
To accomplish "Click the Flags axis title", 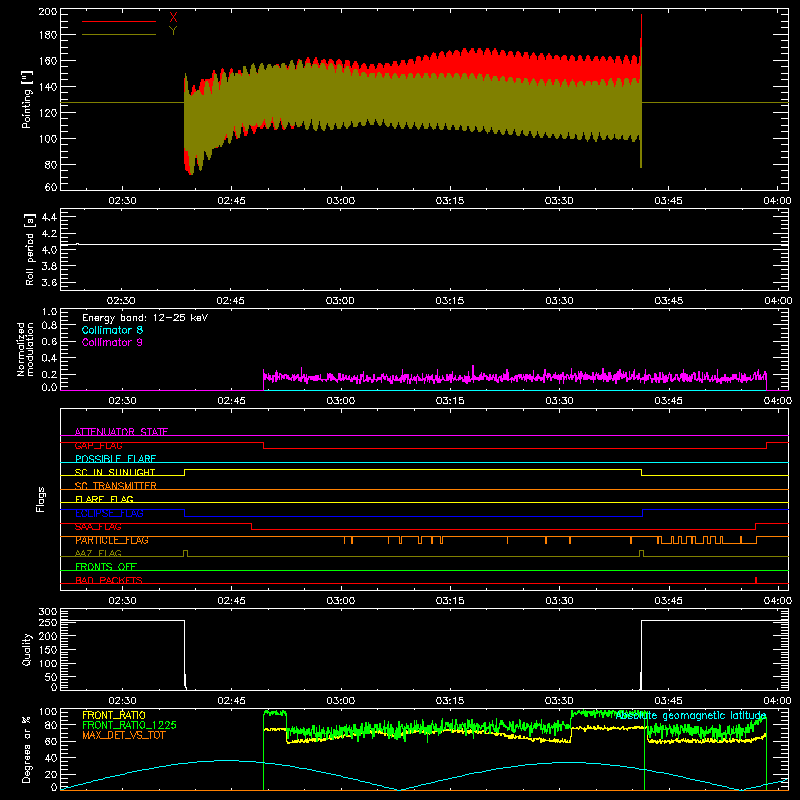I will coord(41,499).
